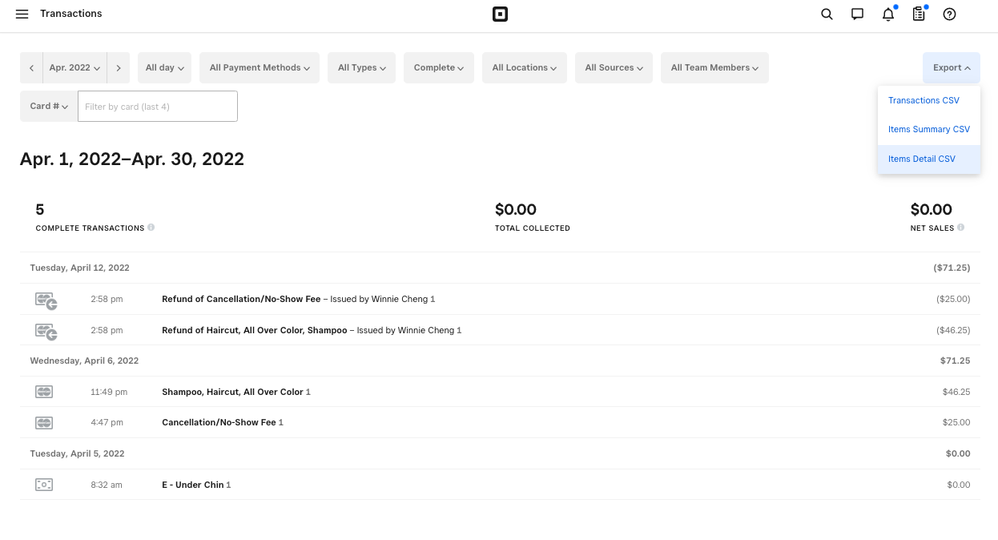Screen dimensions: 998x540
Task: Select Items Detail CSV export option
Action: point(921,159)
